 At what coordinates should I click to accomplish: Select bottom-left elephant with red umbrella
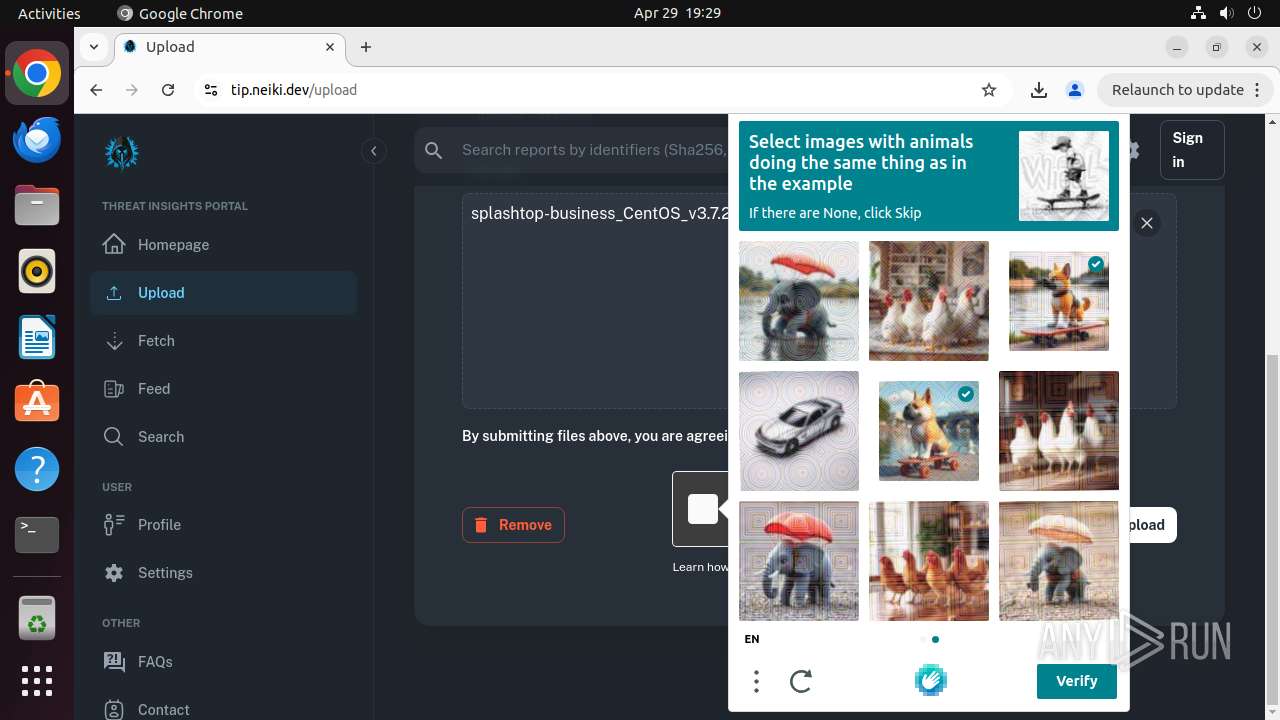(x=799, y=561)
